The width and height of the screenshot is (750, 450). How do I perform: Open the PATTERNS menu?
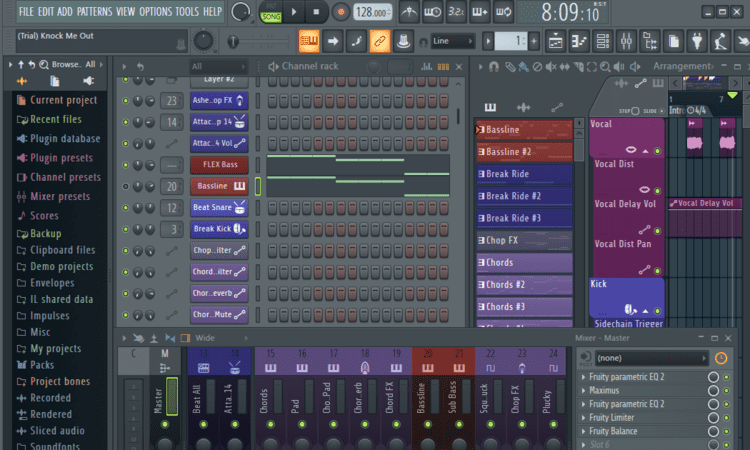pos(95,11)
